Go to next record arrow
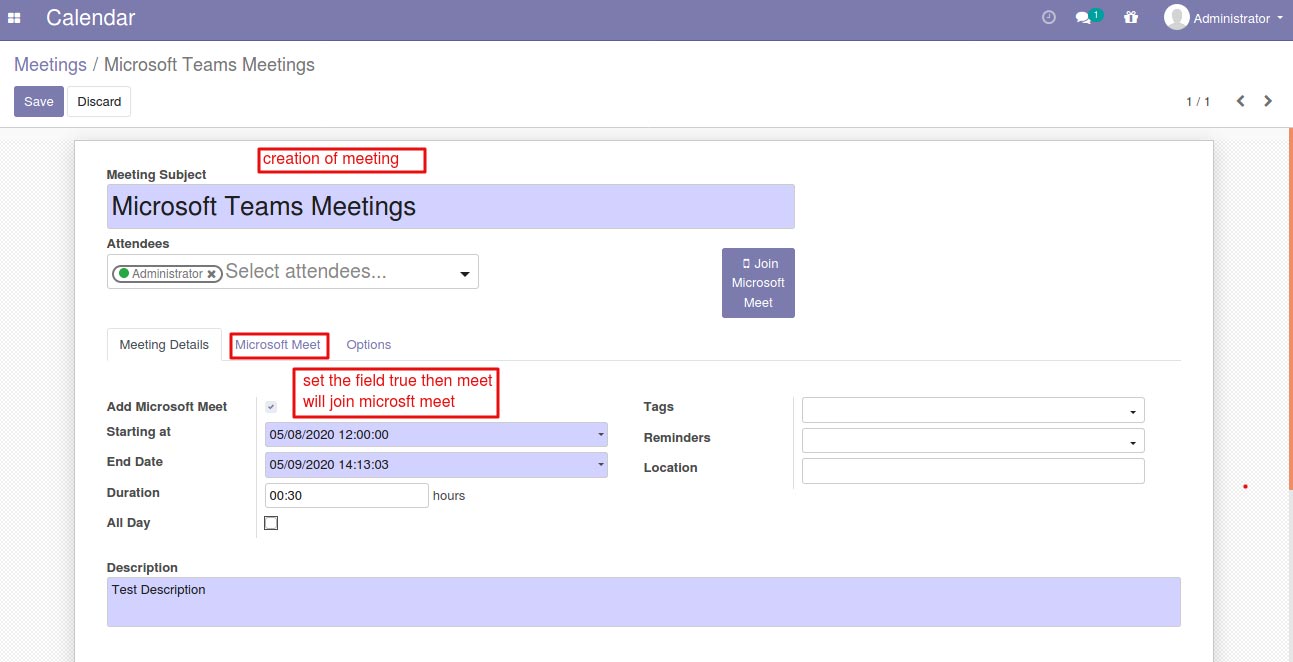The image size is (1293, 662). (1268, 101)
